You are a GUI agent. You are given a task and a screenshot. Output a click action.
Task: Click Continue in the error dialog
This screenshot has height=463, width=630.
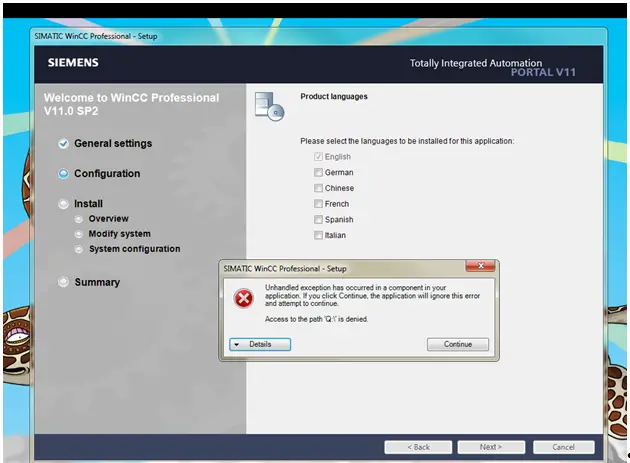tap(458, 344)
